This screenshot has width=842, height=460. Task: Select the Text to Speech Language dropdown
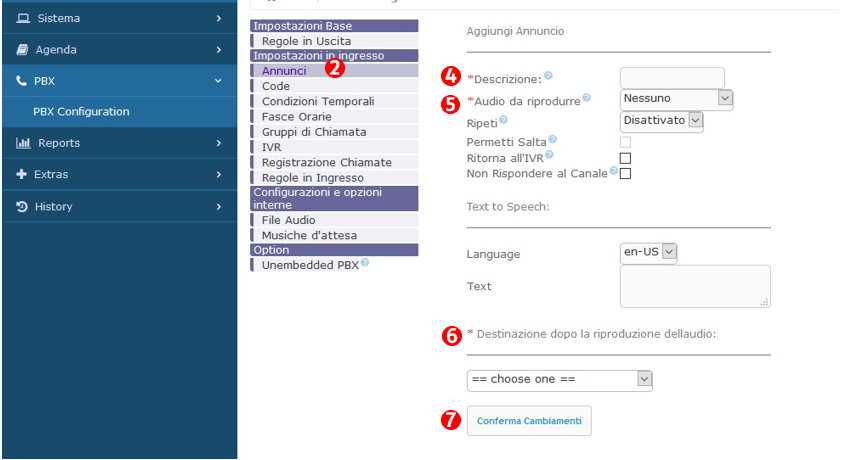coord(649,252)
